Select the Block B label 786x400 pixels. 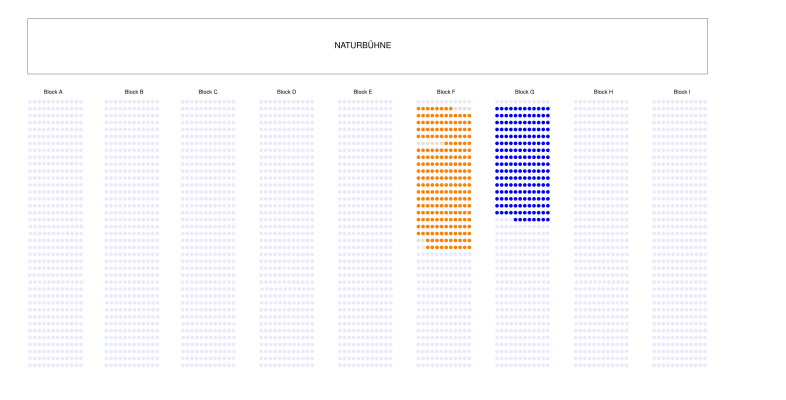coord(134,92)
